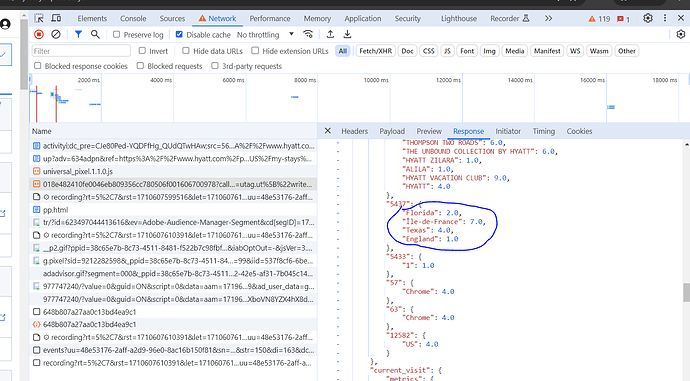The image size is (690, 381).
Task: Switch to the Console tab
Action: [133, 18]
